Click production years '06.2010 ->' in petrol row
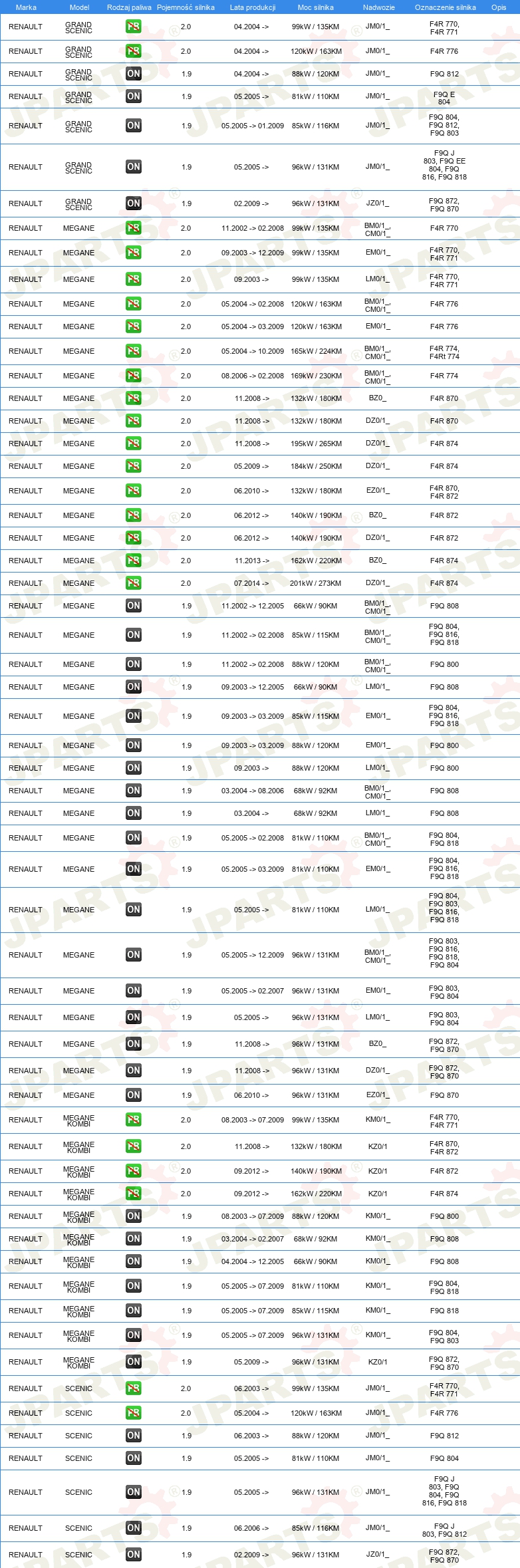This screenshot has width=520, height=1568. [x=251, y=491]
